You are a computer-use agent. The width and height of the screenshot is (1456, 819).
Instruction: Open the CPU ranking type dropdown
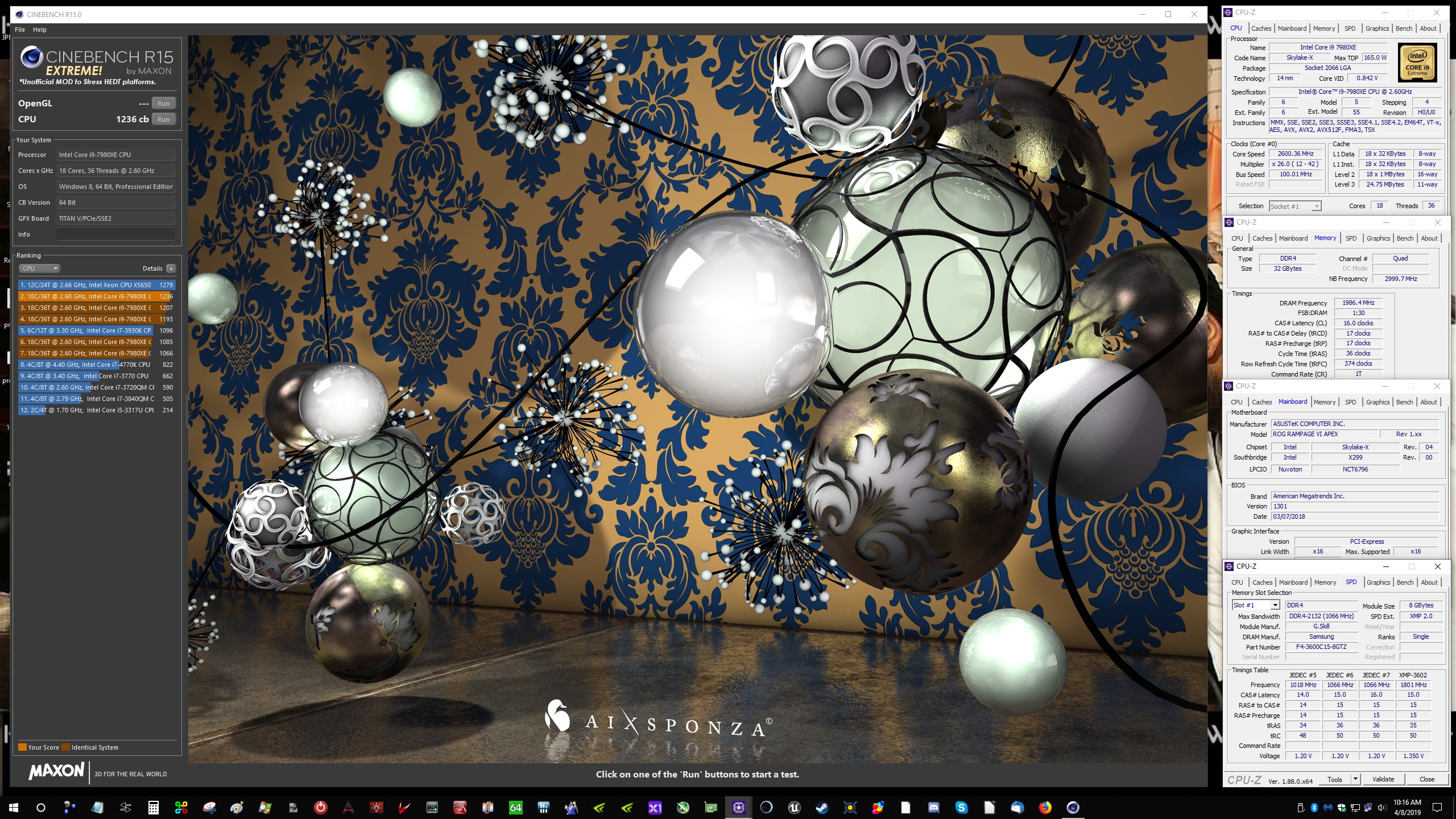tap(39, 268)
